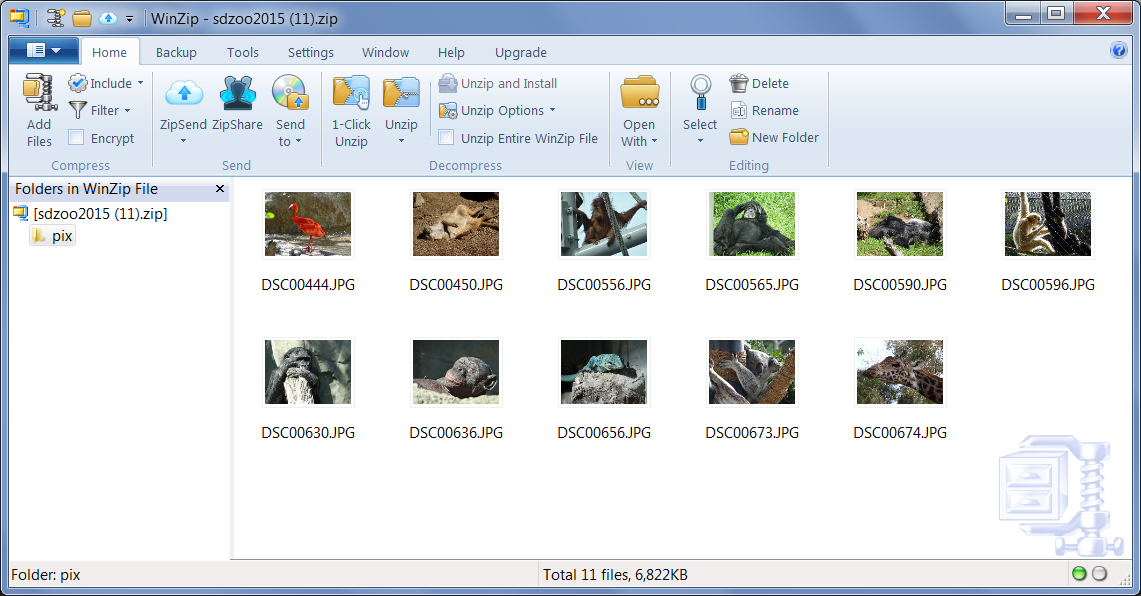
Task: Click the Unzip and Install button
Action: point(498,84)
